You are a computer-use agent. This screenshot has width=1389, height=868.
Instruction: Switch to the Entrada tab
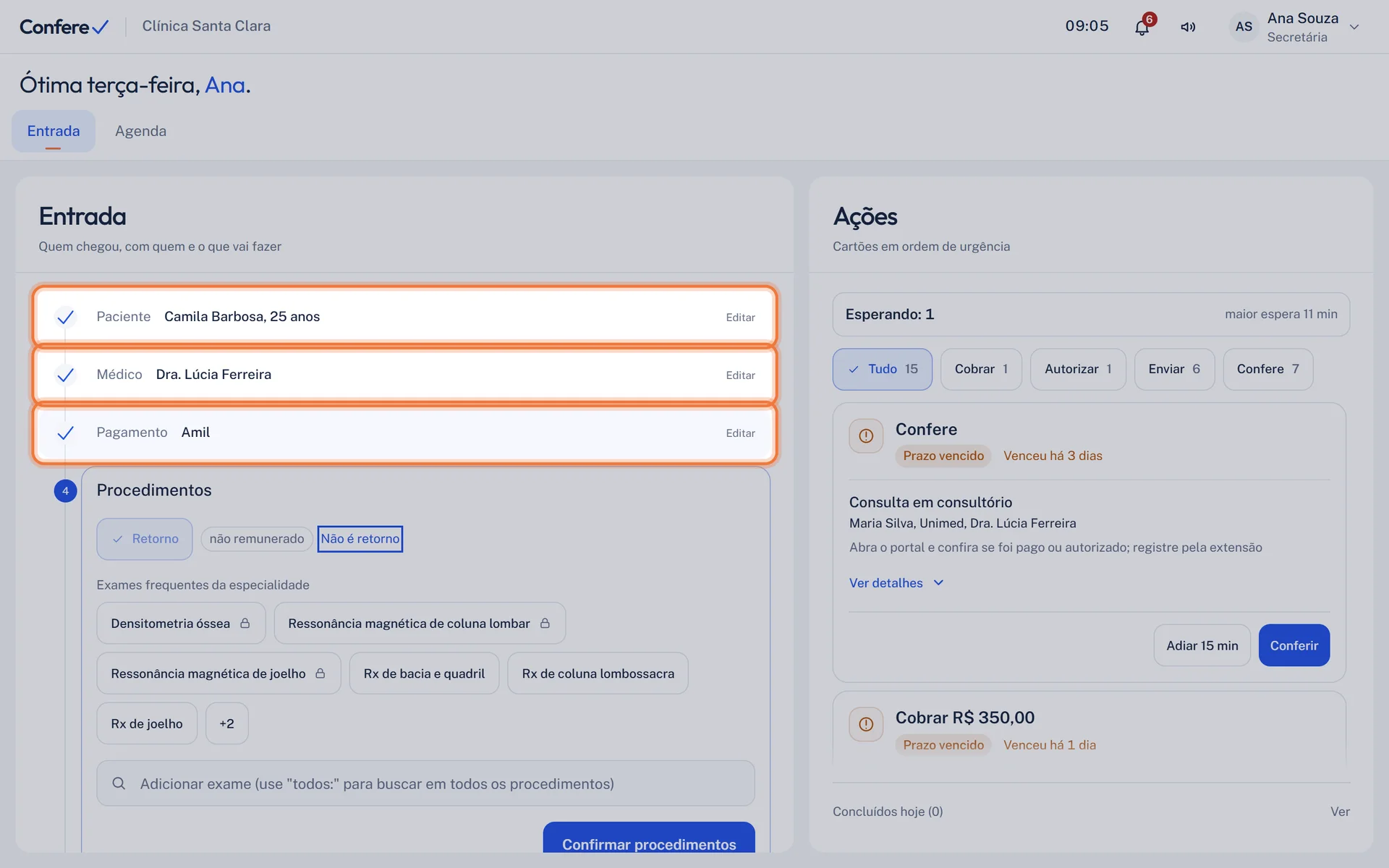click(54, 131)
